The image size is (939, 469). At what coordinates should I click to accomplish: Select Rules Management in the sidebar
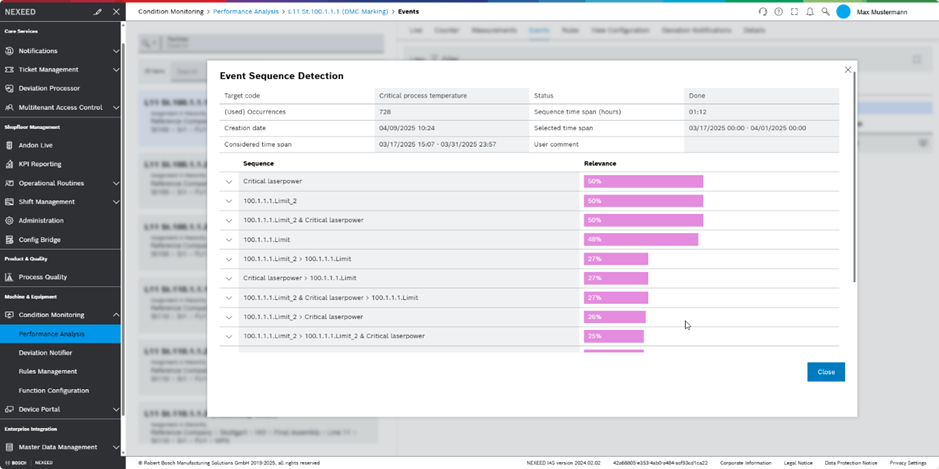(48, 372)
